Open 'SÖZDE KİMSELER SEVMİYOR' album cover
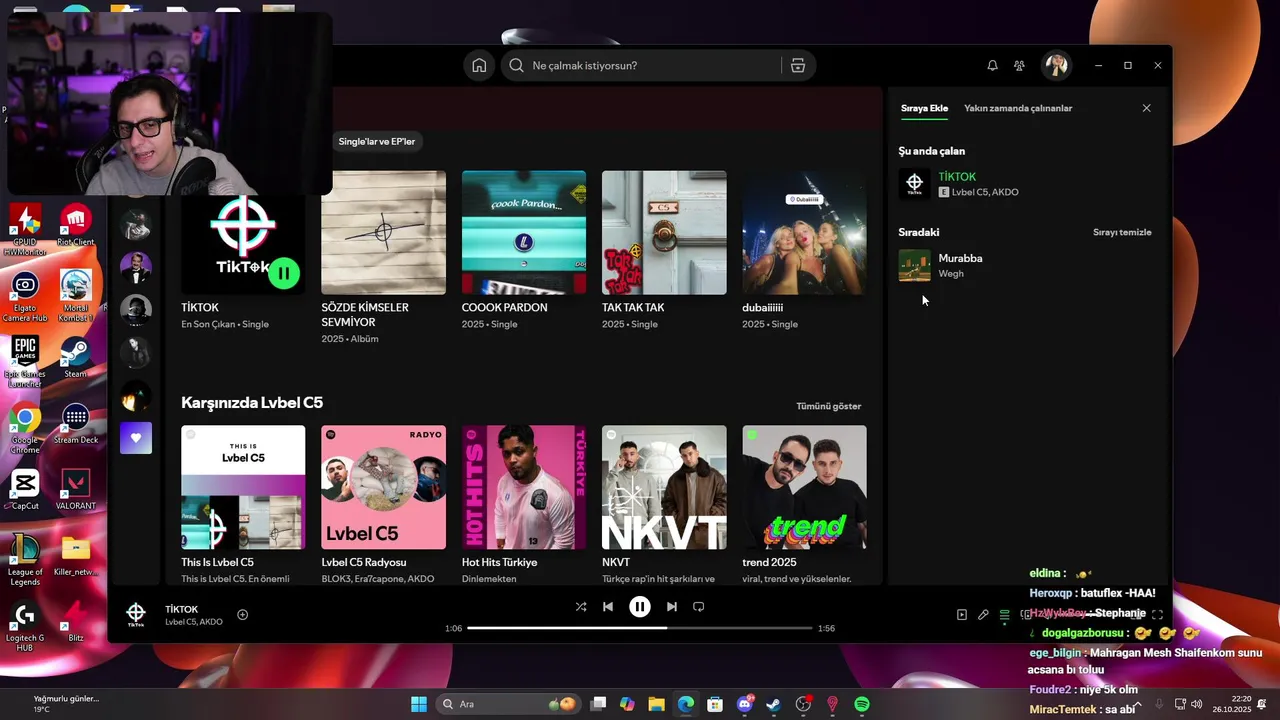The height and width of the screenshot is (720, 1280). pos(383,232)
